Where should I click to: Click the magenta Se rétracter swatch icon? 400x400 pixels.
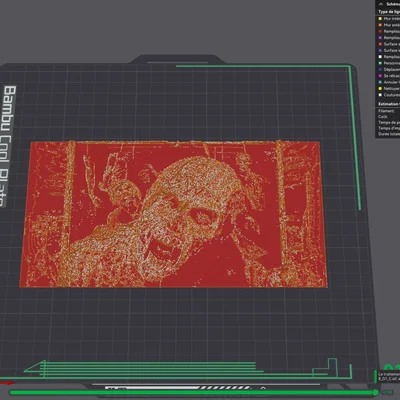click(380, 76)
